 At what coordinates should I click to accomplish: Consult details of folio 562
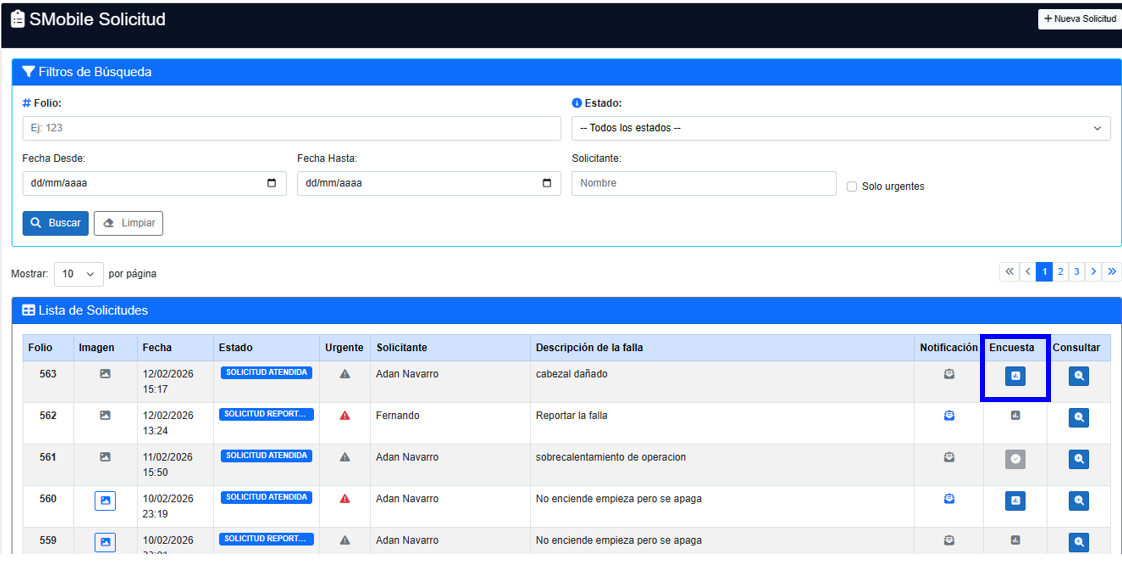[1079, 417]
